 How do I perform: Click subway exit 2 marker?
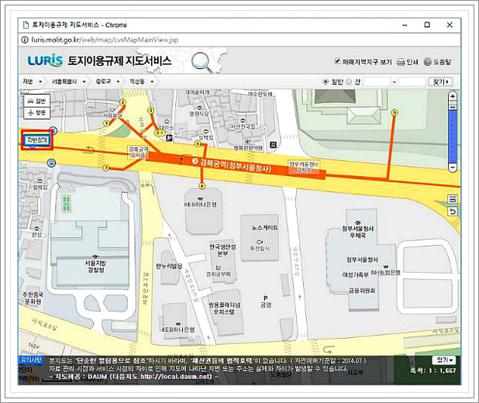coord(123,102)
